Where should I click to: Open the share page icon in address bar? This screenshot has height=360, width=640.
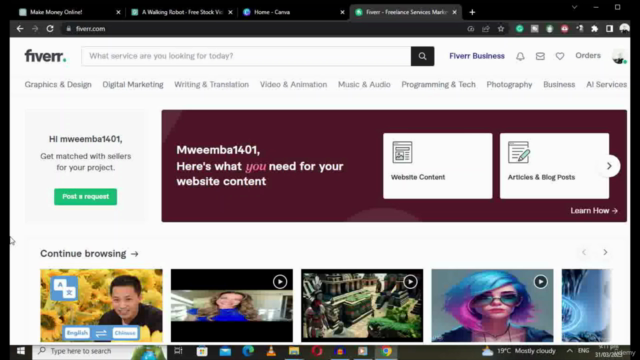[x=486, y=29]
